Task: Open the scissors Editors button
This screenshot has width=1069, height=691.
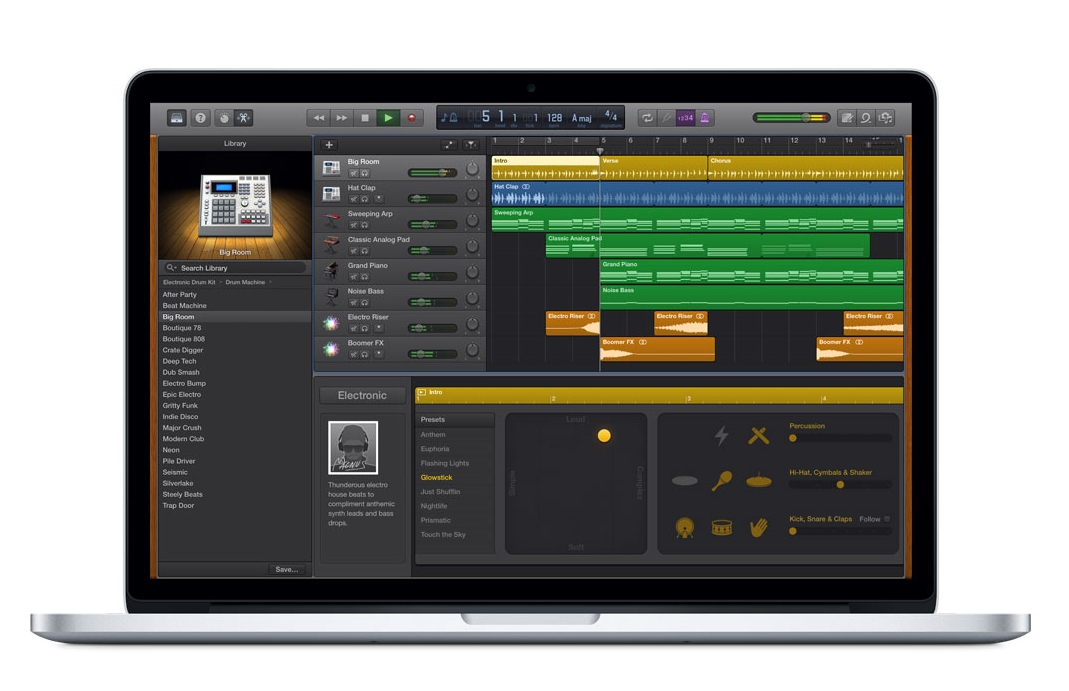Action: coord(245,118)
